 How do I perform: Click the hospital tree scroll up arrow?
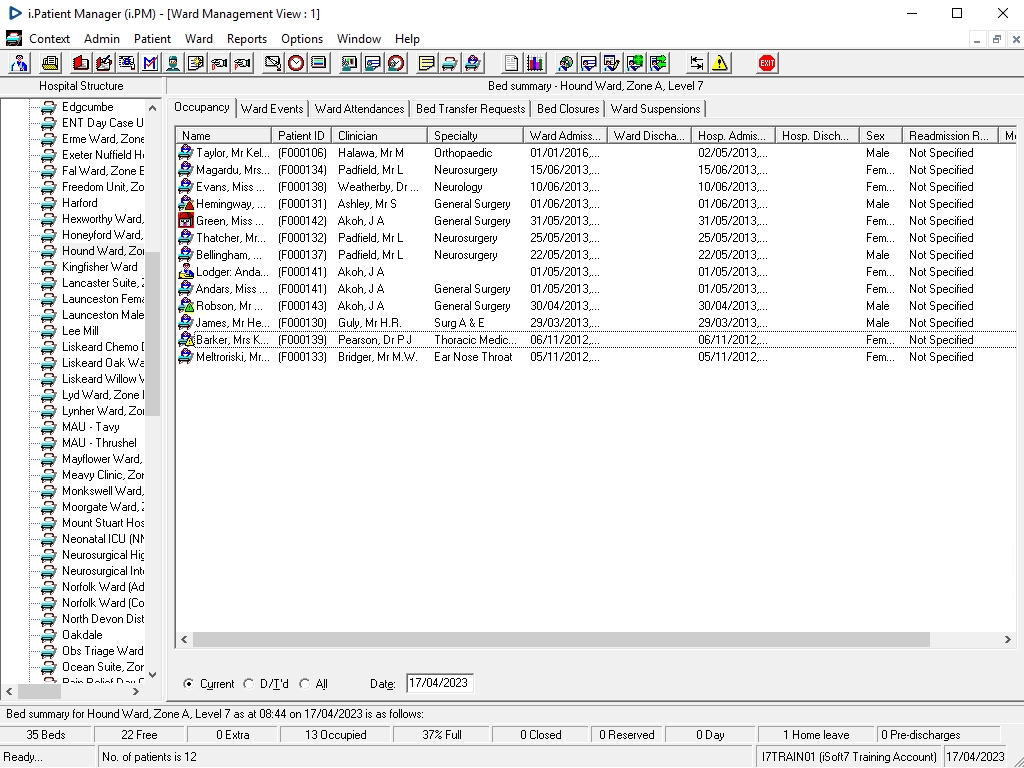[x=152, y=108]
